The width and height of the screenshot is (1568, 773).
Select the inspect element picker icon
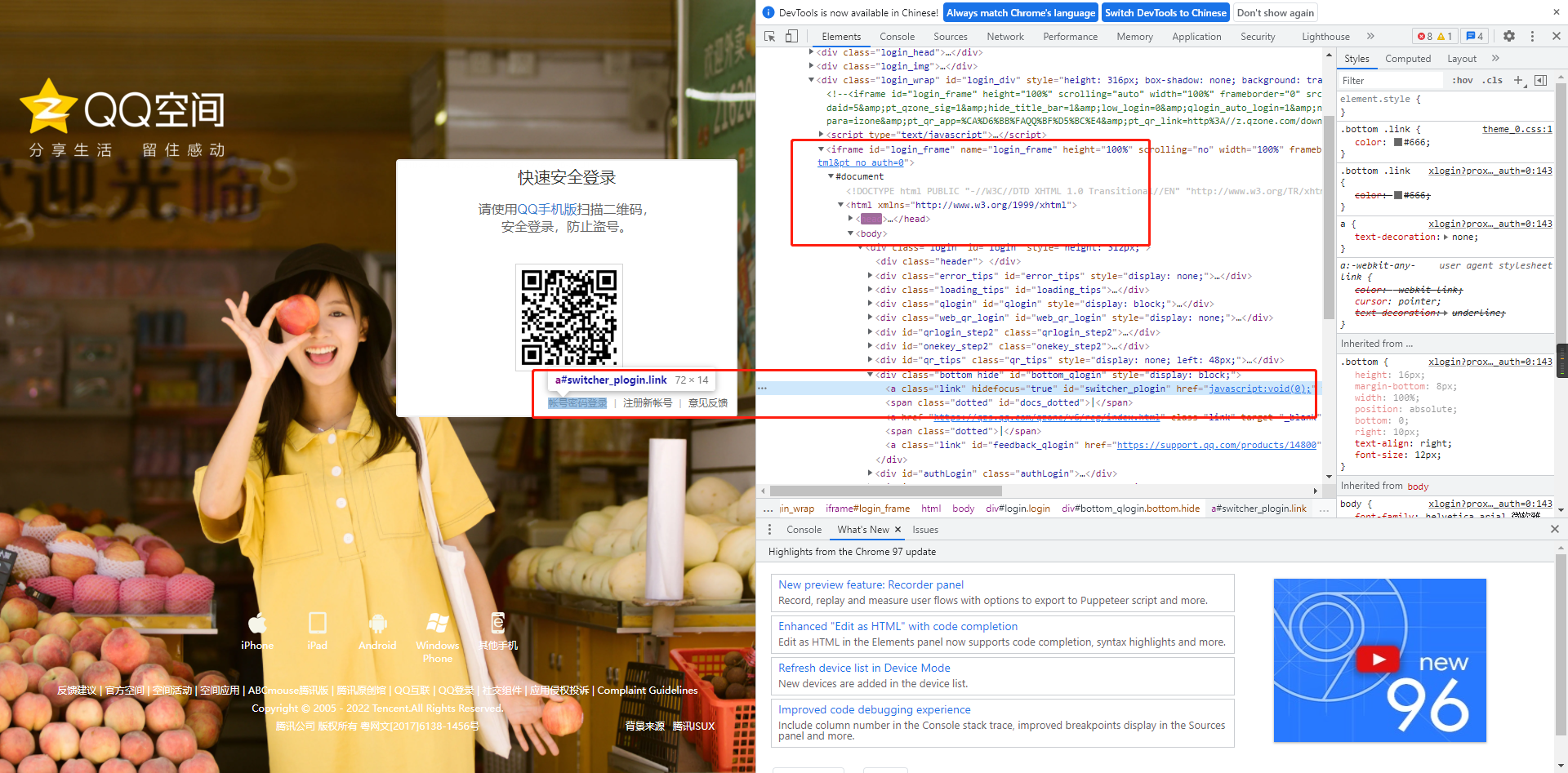click(x=768, y=36)
